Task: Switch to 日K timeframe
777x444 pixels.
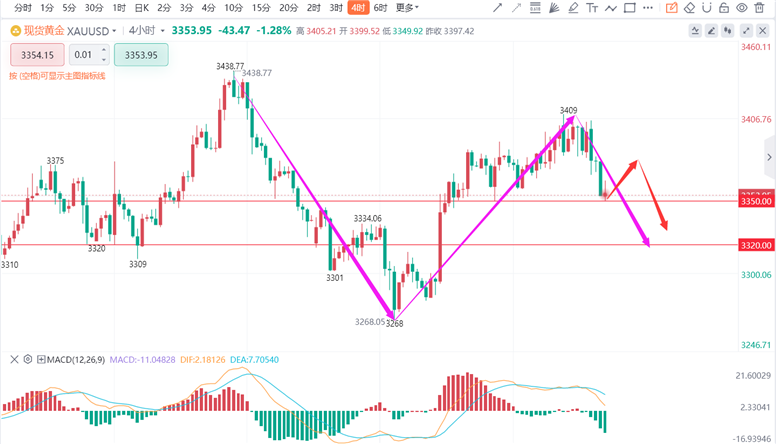Action: pyautogui.click(x=142, y=8)
